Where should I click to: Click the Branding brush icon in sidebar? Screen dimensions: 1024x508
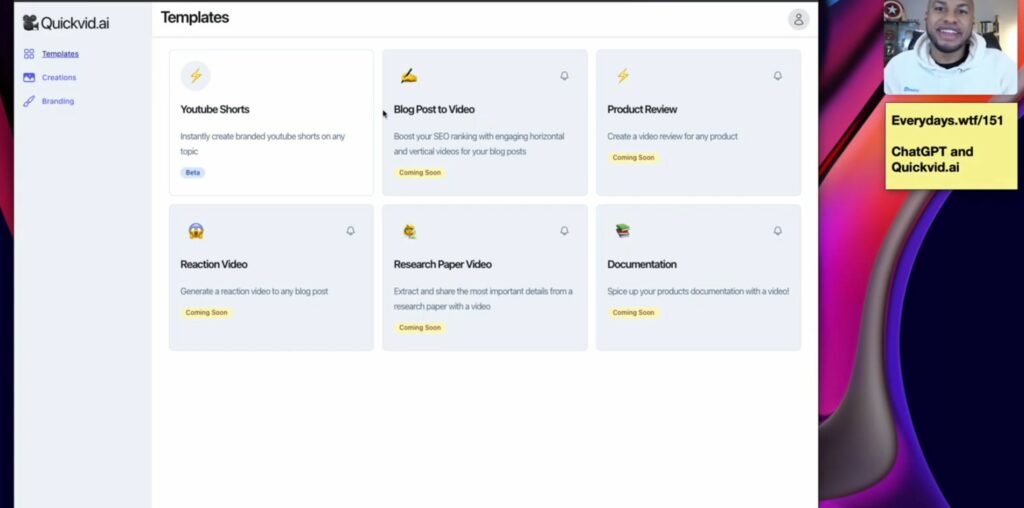pos(29,101)
